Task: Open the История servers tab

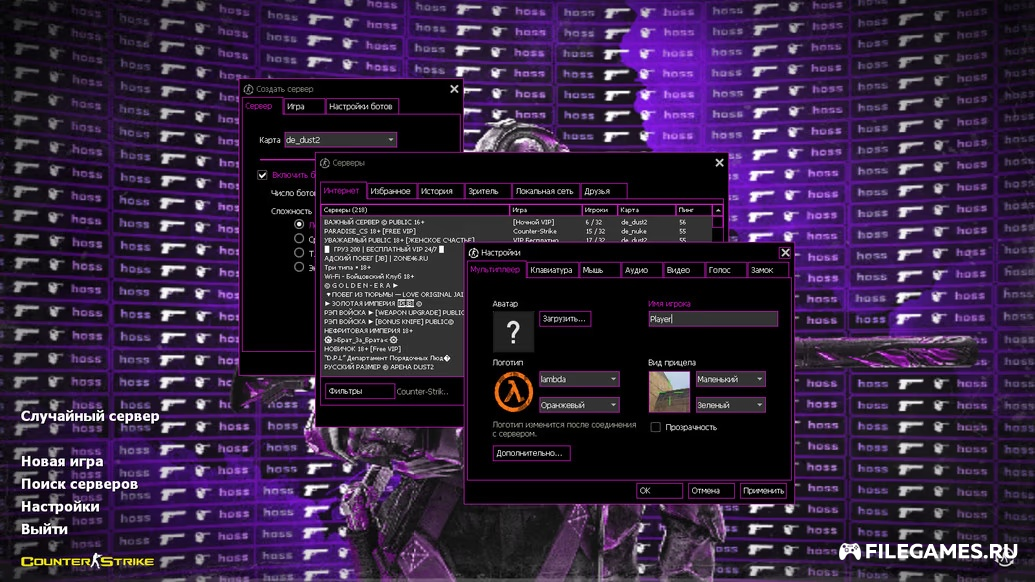Action: (x=440, y=191)
